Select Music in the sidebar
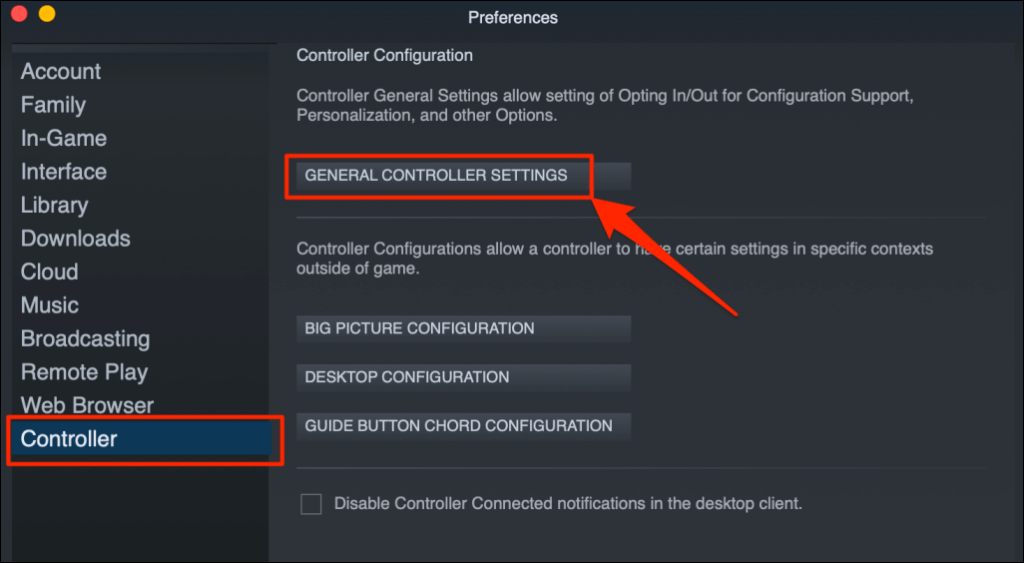The width and height of the screenshot is (1024, 563). click(x=50, y=305)
